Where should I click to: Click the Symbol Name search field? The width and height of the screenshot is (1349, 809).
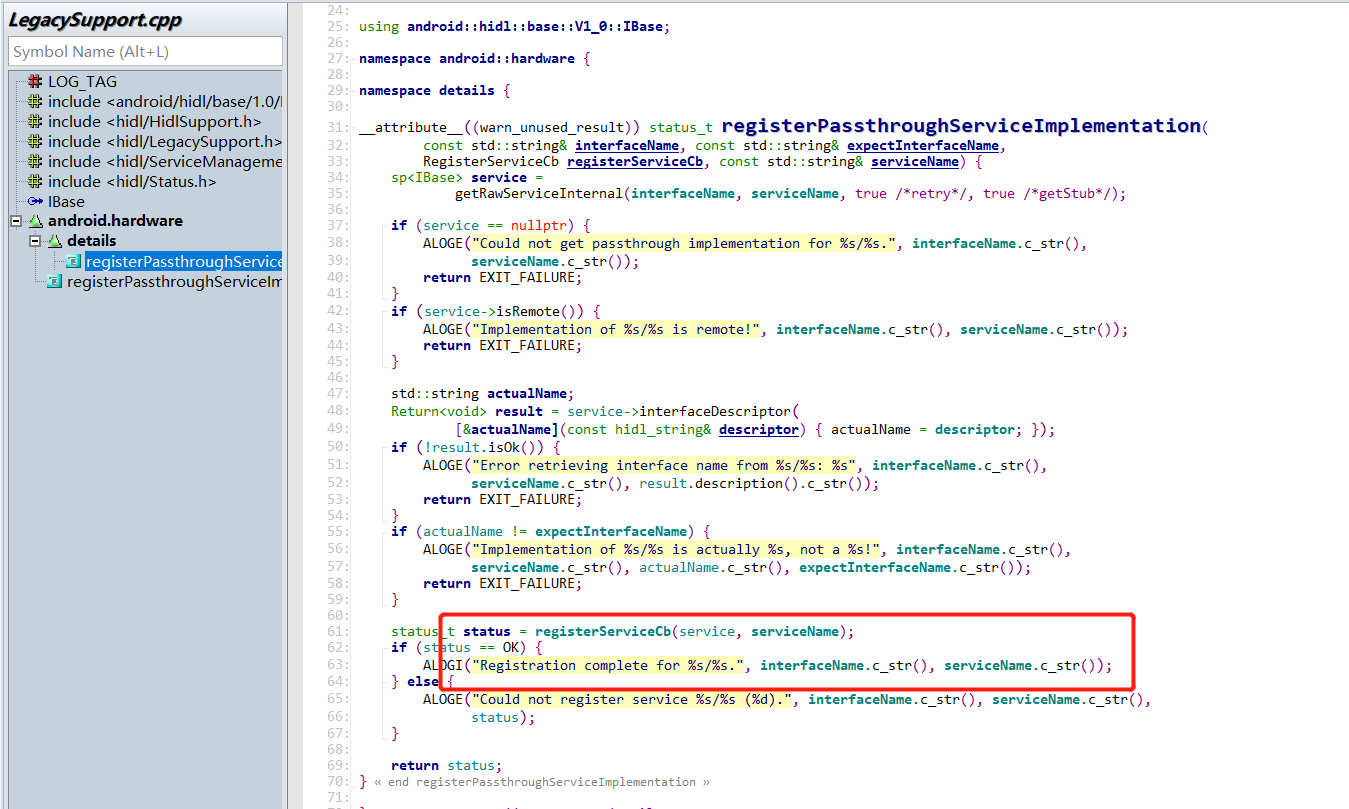(x=146, y=51)
